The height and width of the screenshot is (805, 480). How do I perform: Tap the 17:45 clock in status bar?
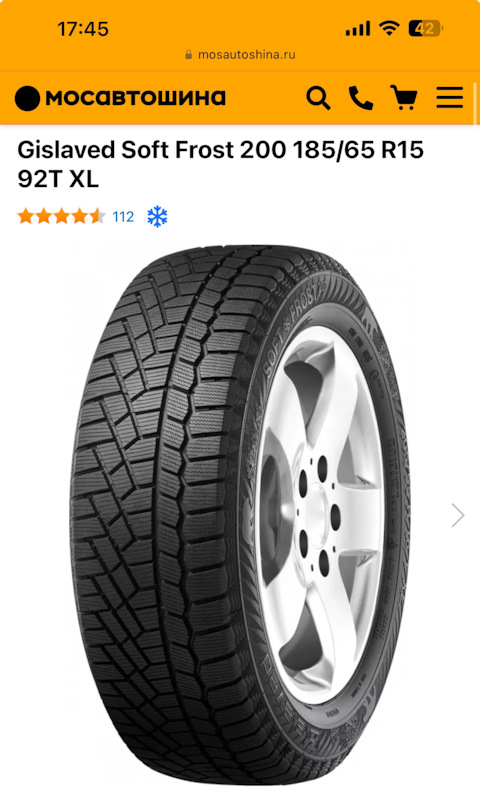[x=83, y=29]
